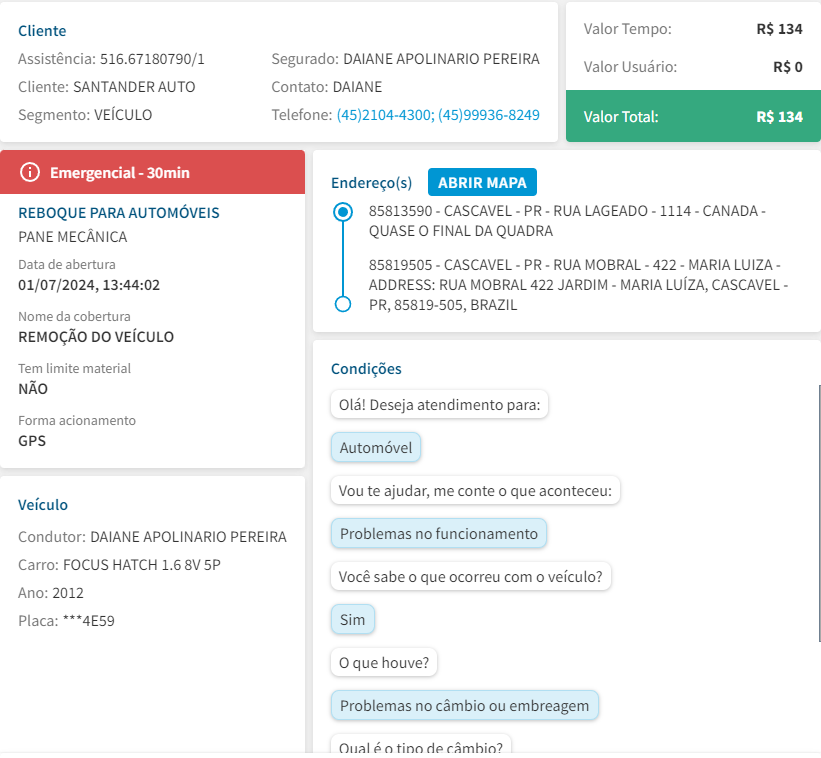Click the Sim answer bubble

point(352,620)
